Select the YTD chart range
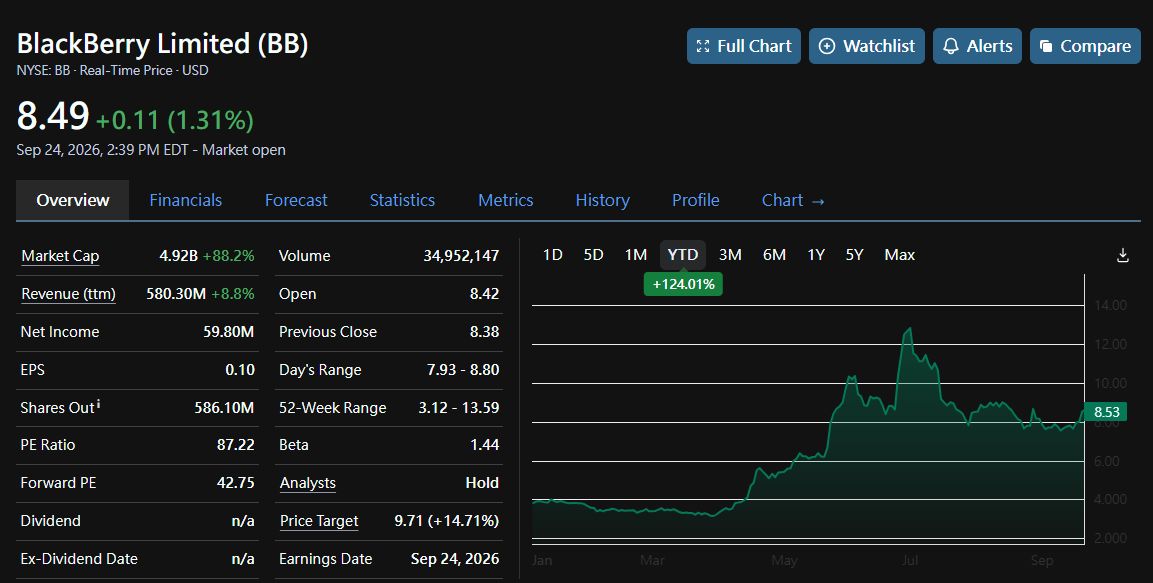 point(682,254)
